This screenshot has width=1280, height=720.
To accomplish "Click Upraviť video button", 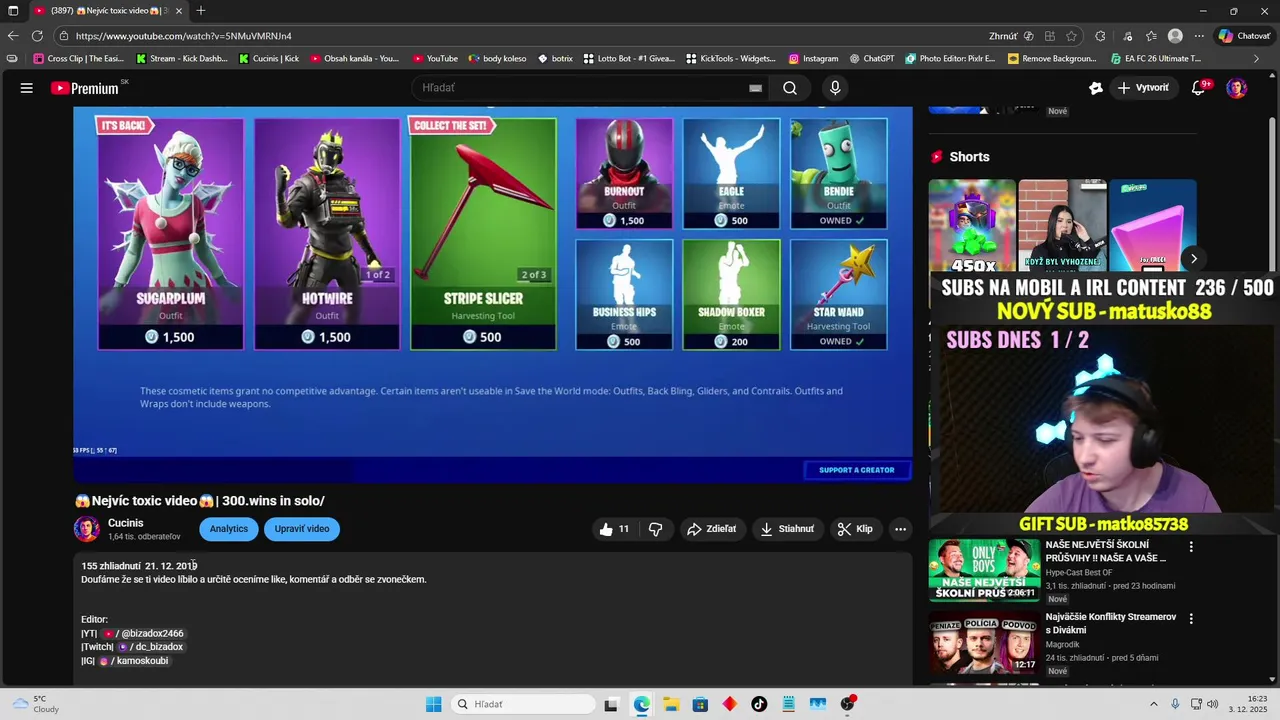I will click(302, 529).
